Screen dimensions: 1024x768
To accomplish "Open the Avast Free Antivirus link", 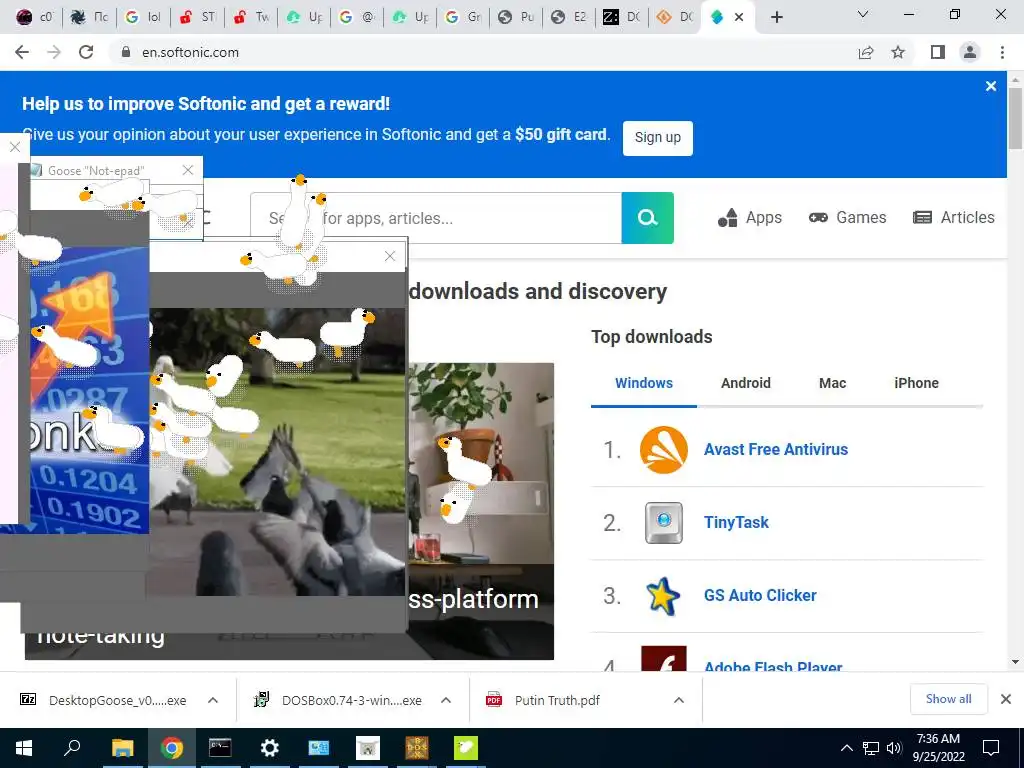I will (x=776, y=449).
